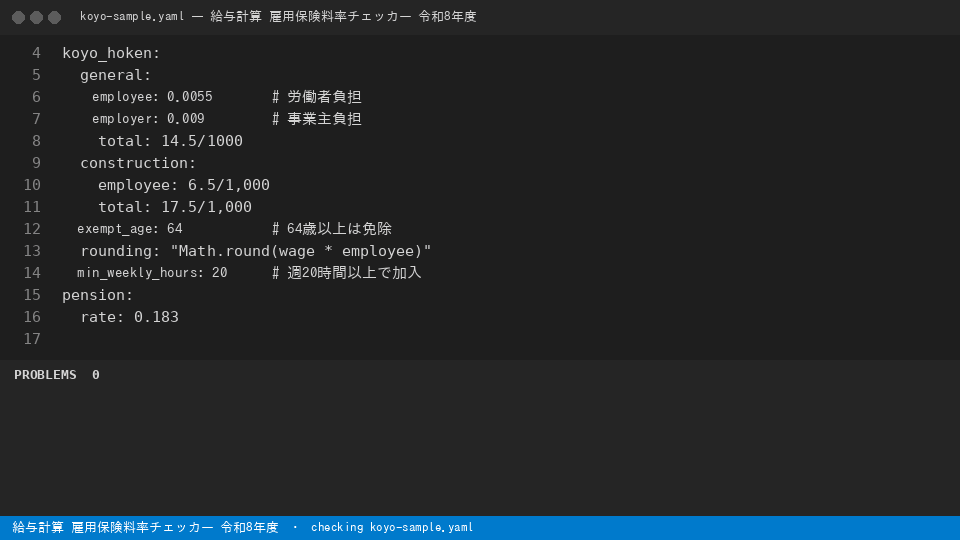
Task: Click the 労働者負担 comment
Action: pos(317,97)
